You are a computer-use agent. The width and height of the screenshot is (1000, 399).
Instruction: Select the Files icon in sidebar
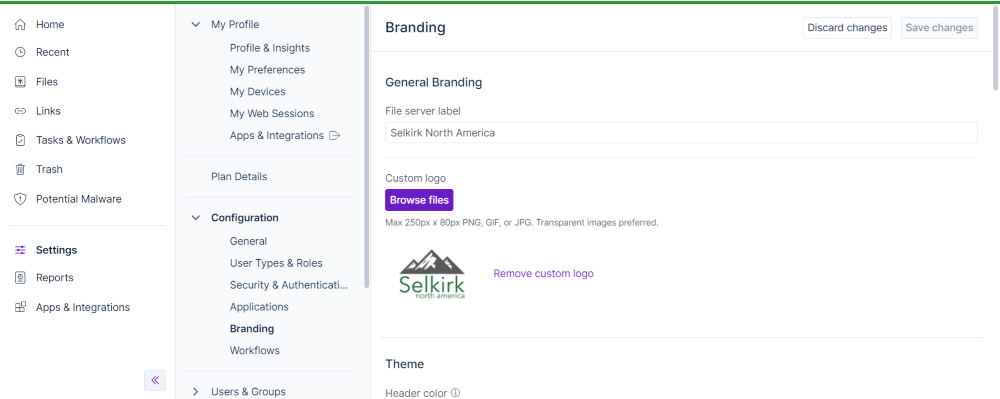[x=20, y=82]
